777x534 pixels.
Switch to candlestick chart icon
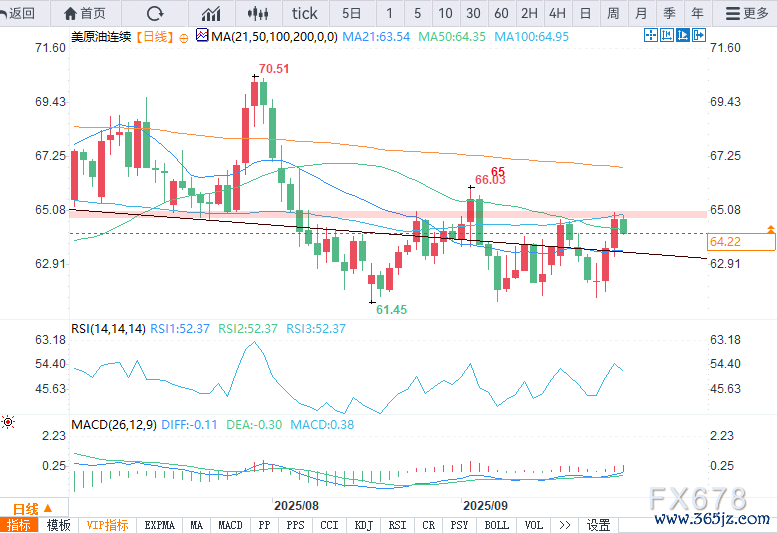[258, 13]
